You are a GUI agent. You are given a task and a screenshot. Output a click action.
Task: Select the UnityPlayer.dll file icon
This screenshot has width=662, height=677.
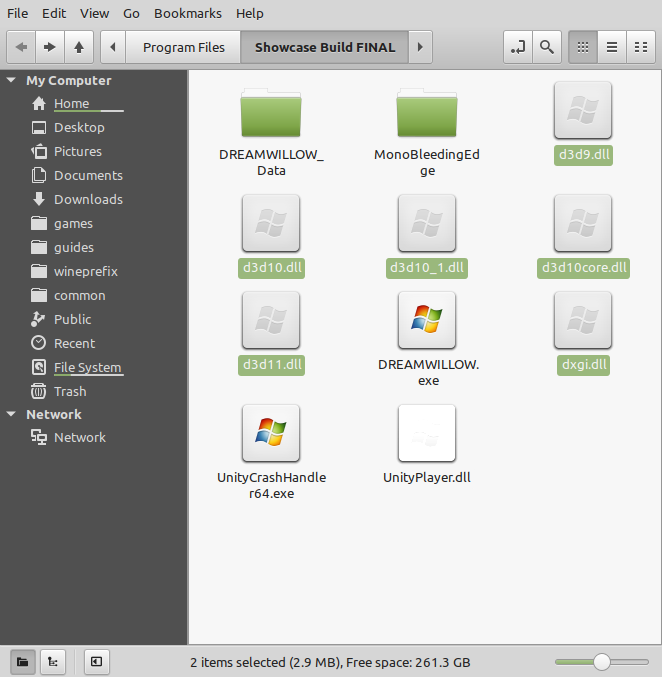(427, 433)
